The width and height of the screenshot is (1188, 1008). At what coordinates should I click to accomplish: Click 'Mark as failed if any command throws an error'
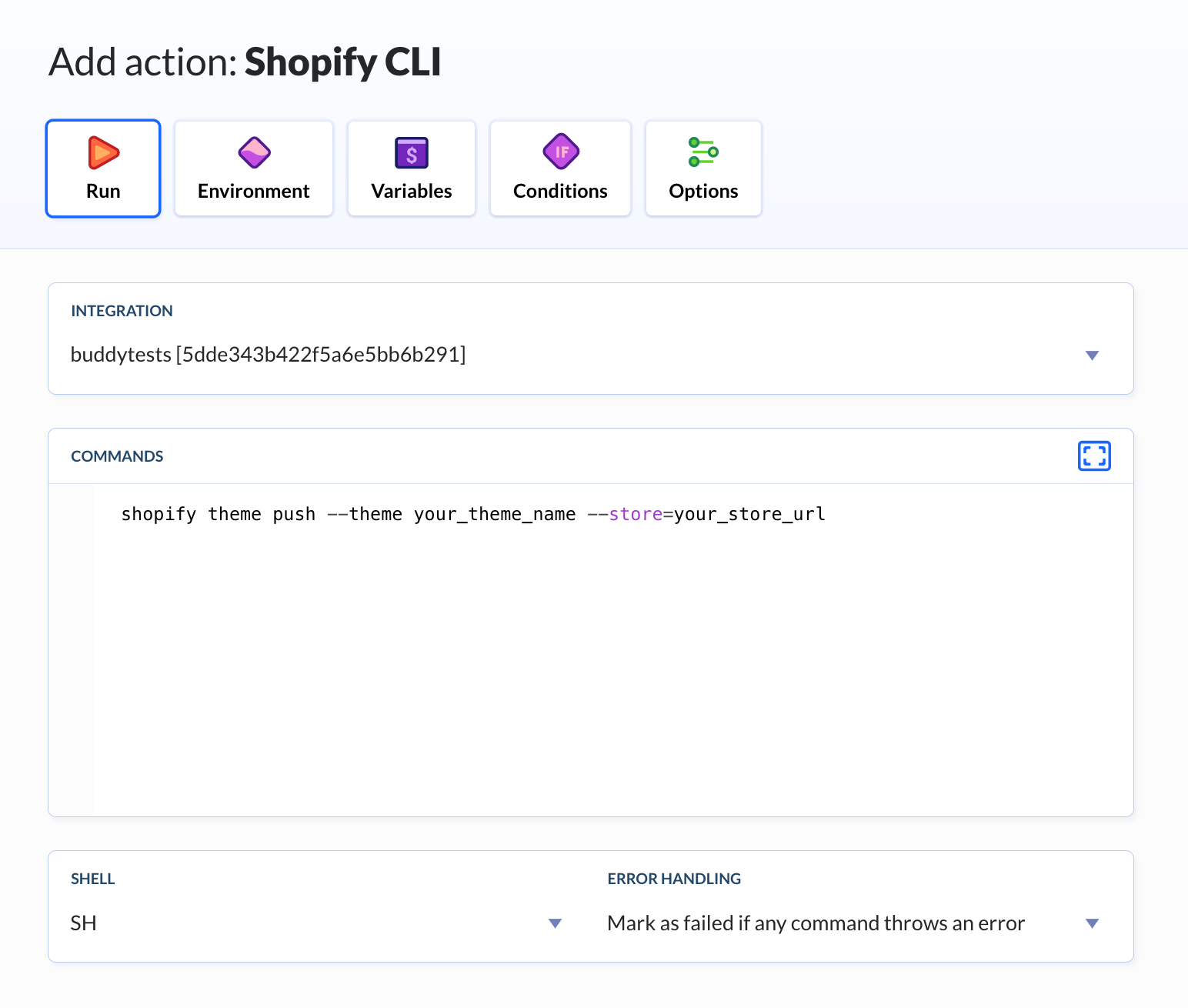pos(816,923)
